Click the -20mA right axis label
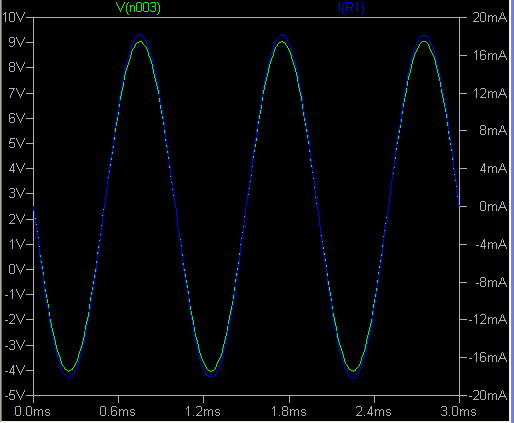514x423 pixels. (x=488, y=395)
